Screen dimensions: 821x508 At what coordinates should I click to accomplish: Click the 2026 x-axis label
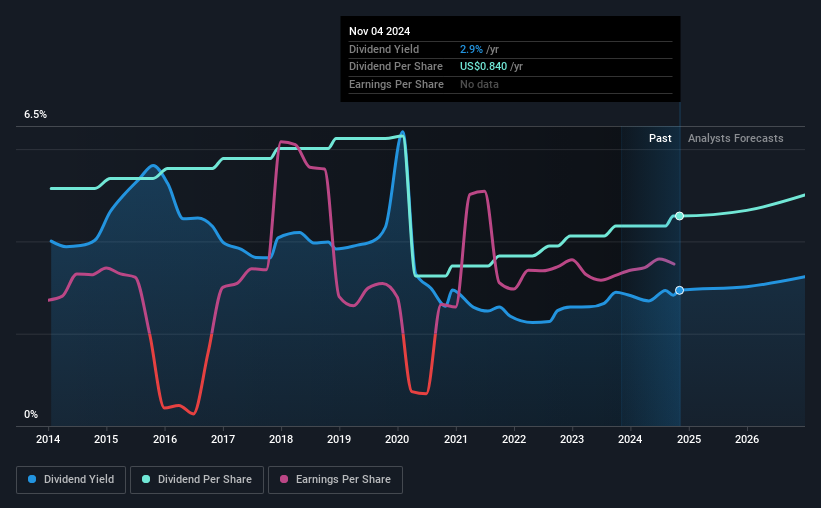coord(747,439)
